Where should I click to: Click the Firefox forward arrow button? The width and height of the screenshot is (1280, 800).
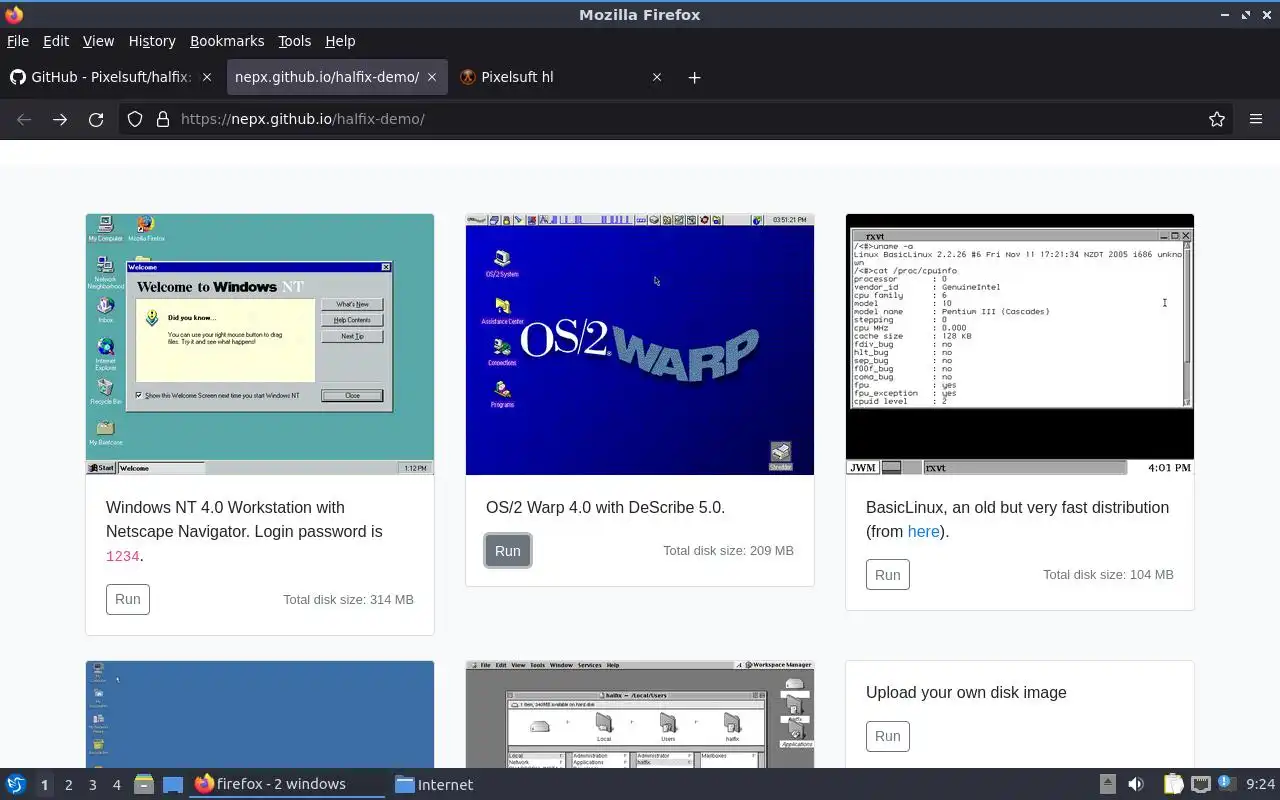[x=60, y=119]
